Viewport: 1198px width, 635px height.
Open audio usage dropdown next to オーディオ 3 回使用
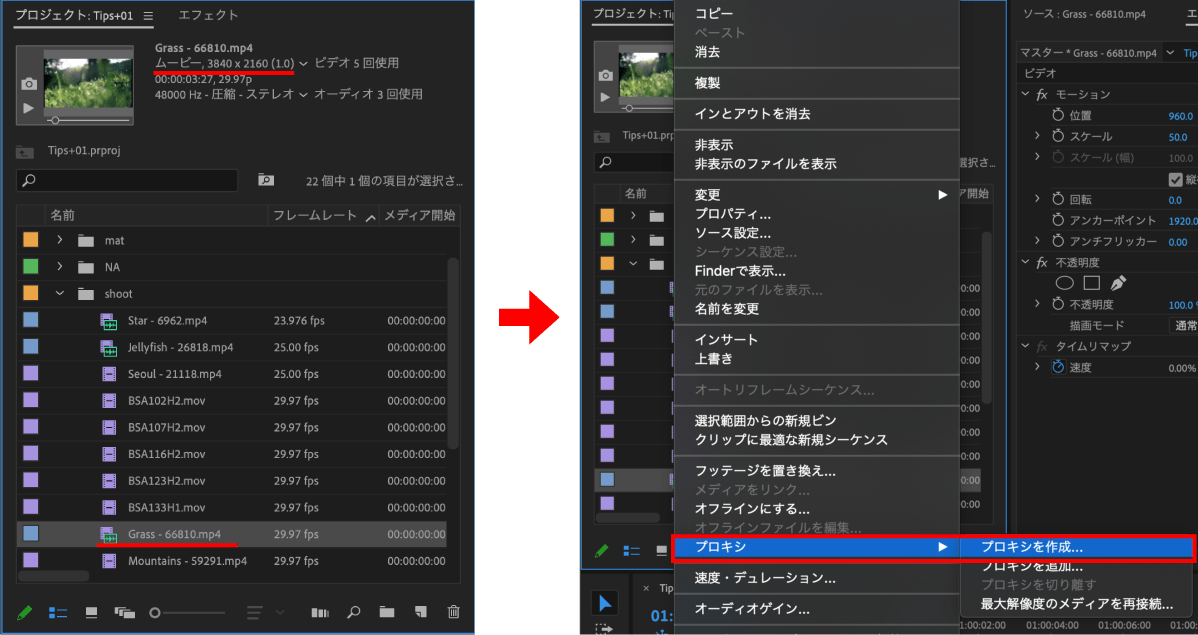(x=303, y=95)
